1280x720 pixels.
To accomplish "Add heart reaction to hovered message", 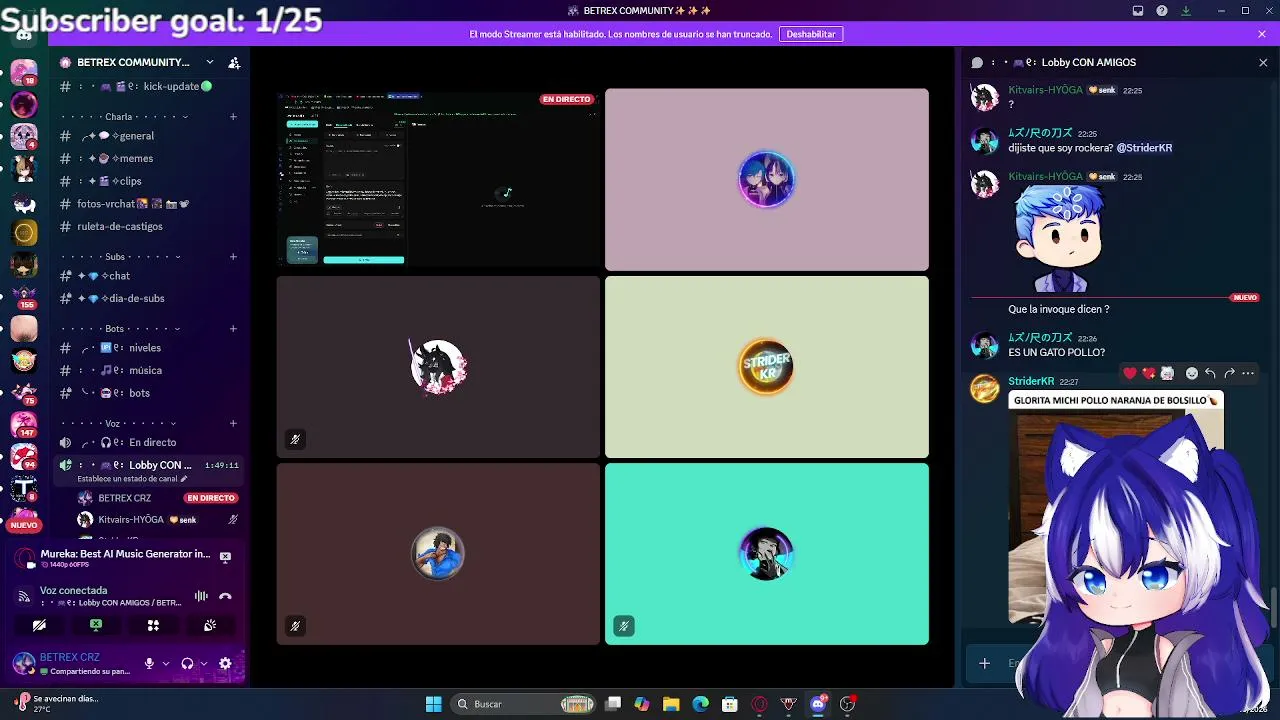I will tap(1130, 373).
